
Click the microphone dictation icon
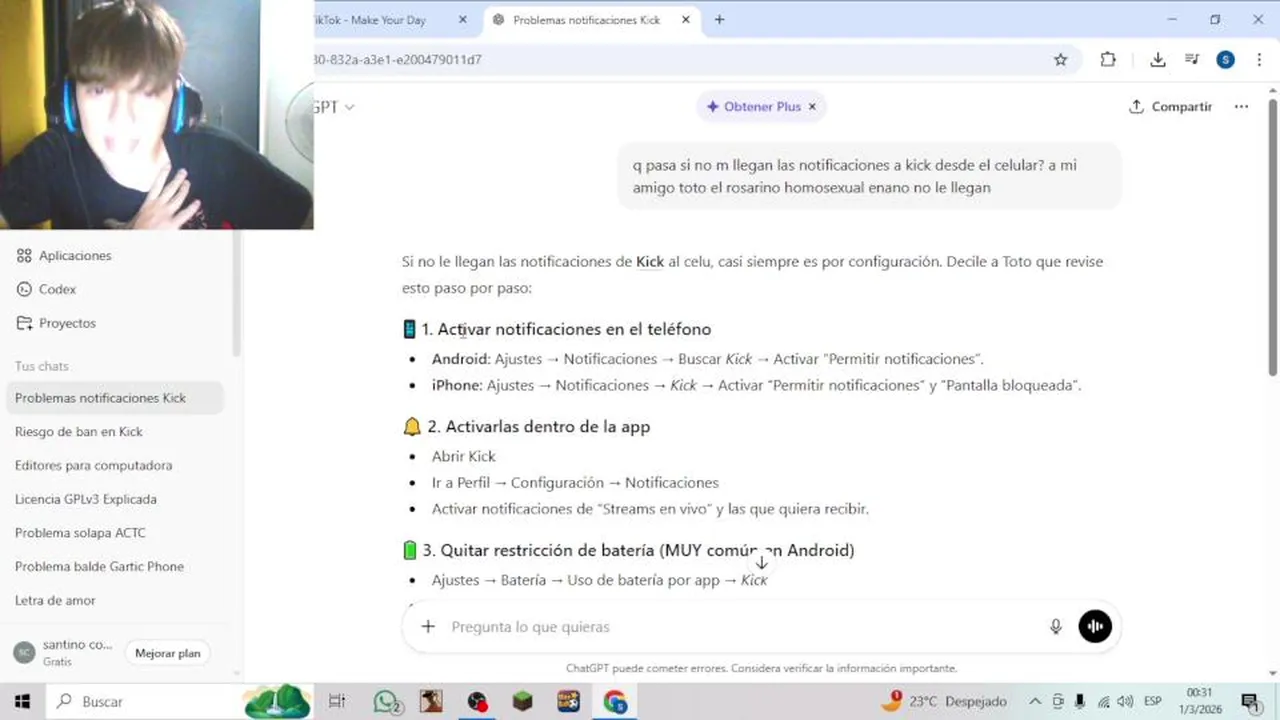tap(1055, 627)
